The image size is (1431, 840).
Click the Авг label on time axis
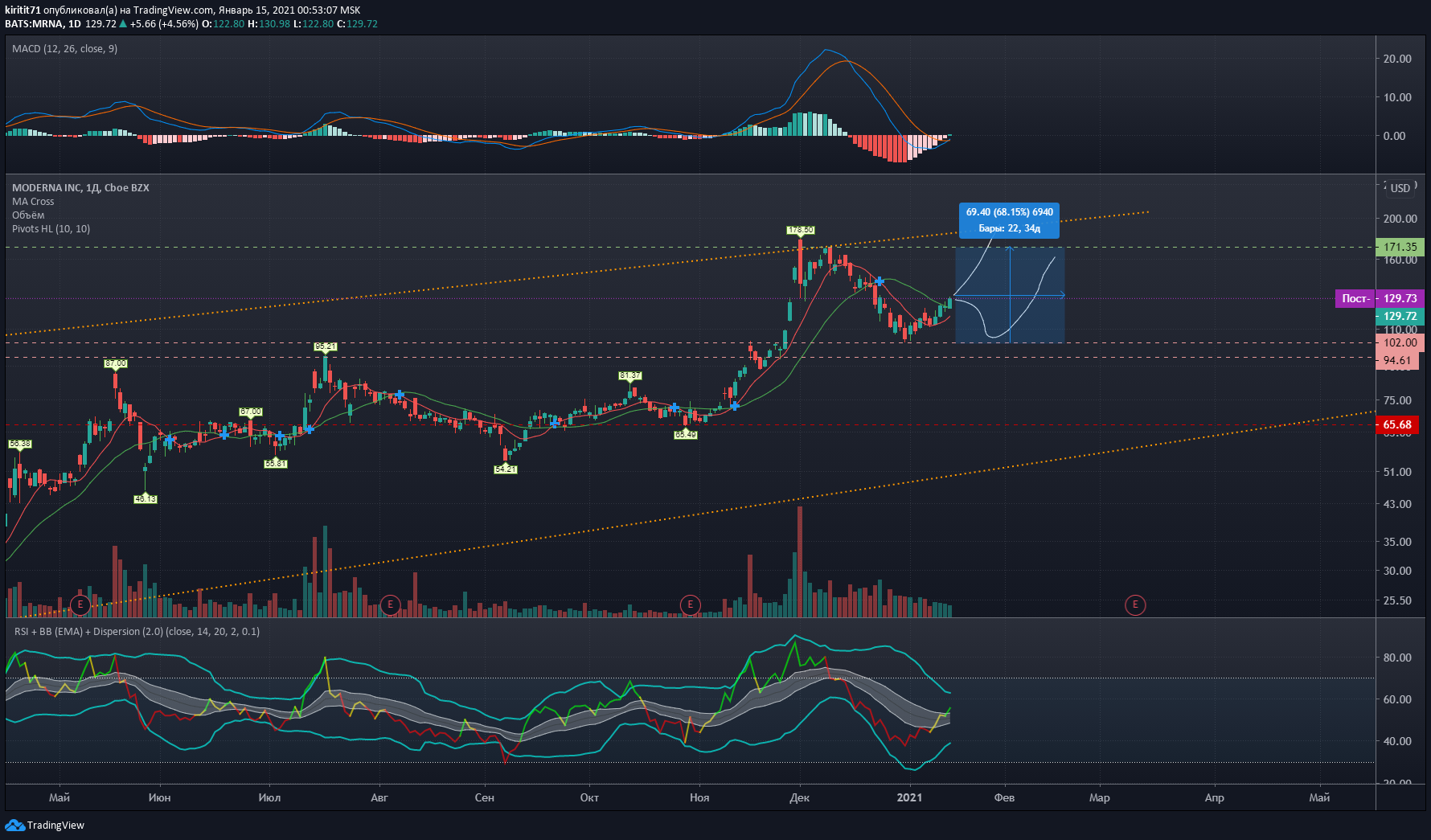pyautogui.click(x=379, y=797)
